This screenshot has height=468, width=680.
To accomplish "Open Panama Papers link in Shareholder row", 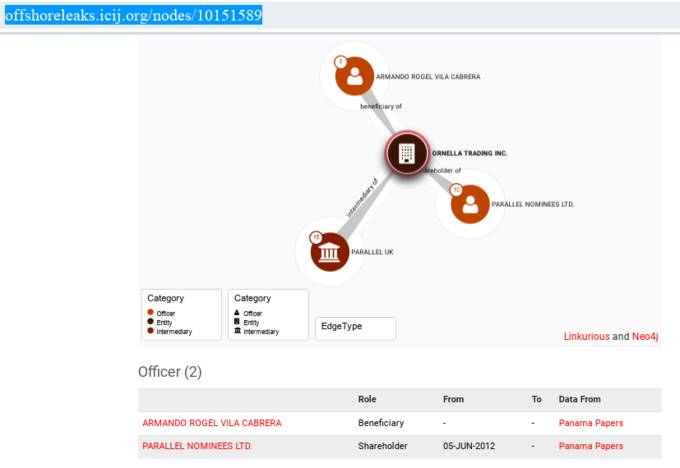I will pos(590,446).
